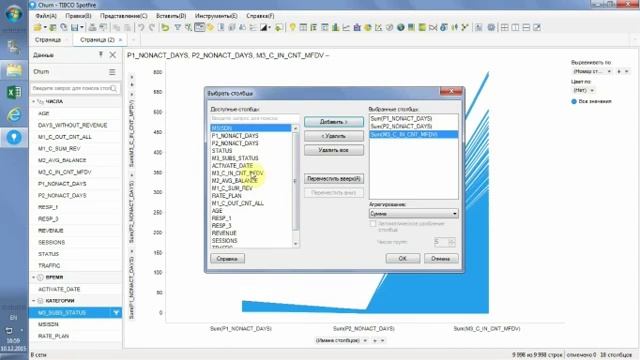Switch to the first Страница tab
This screenshot has width=640, height=360.
coord(48,40)
